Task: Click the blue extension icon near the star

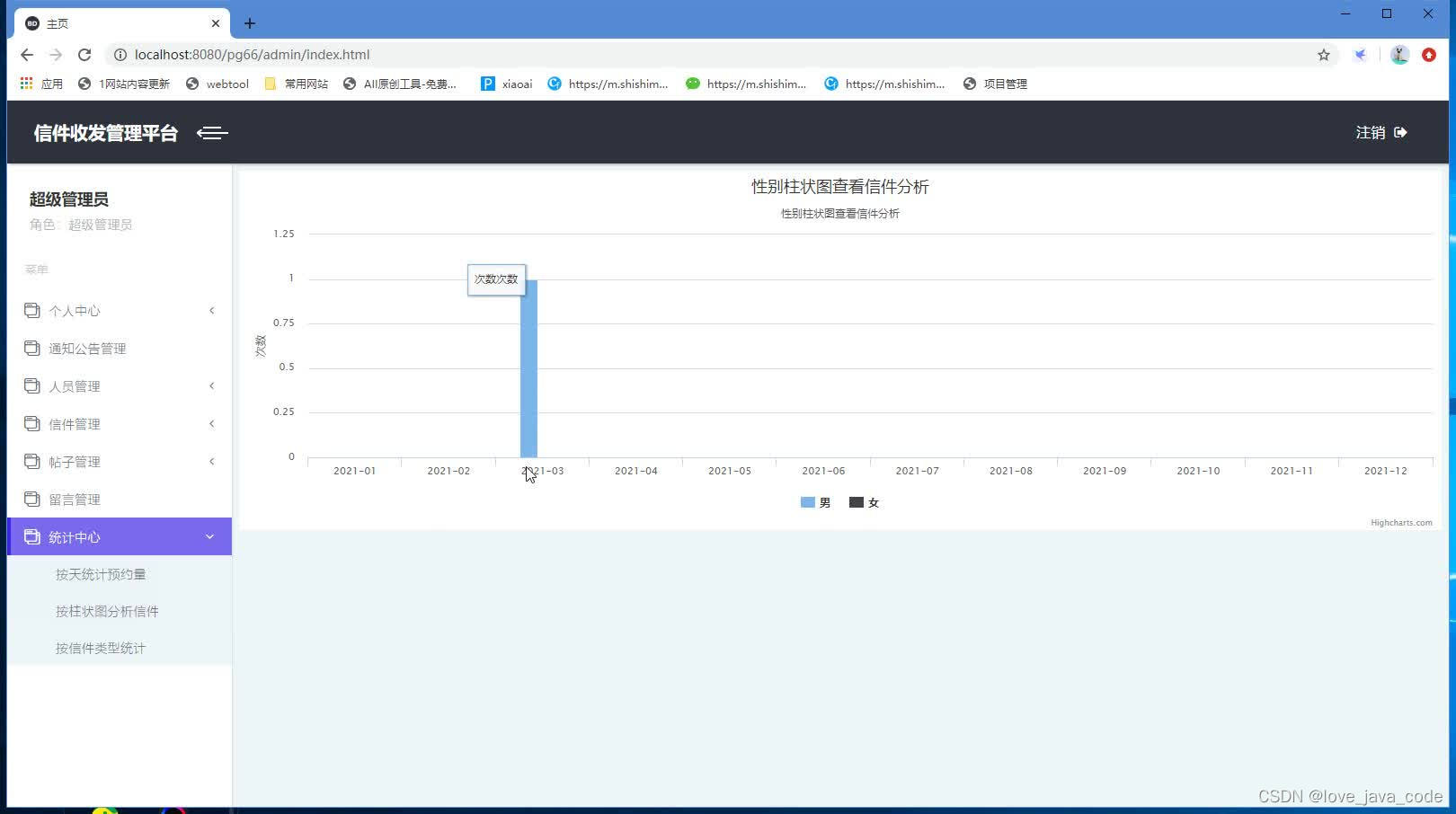Action: pos(1361,55)
